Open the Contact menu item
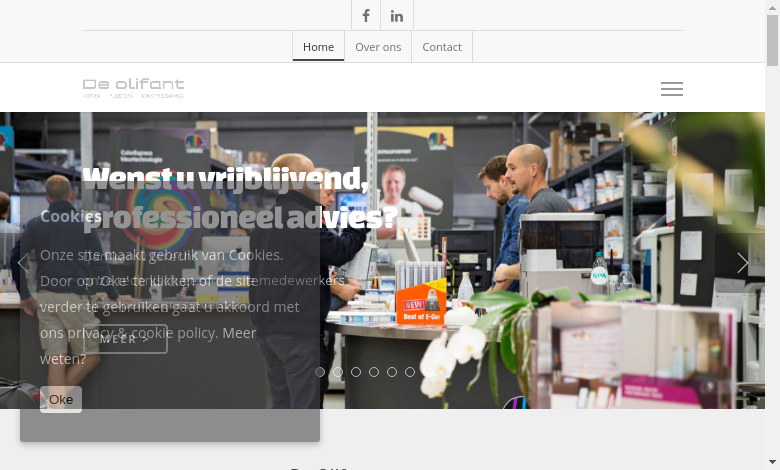780x470 pixels. point(442,47)
